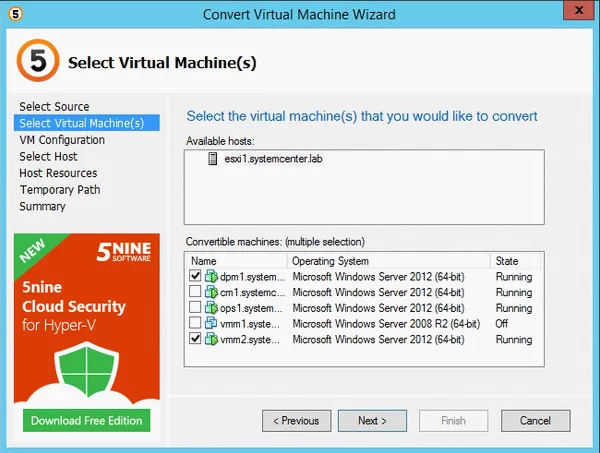Click the large orange 5 wizard logo
600x453 pixels.
click(38, 60)
